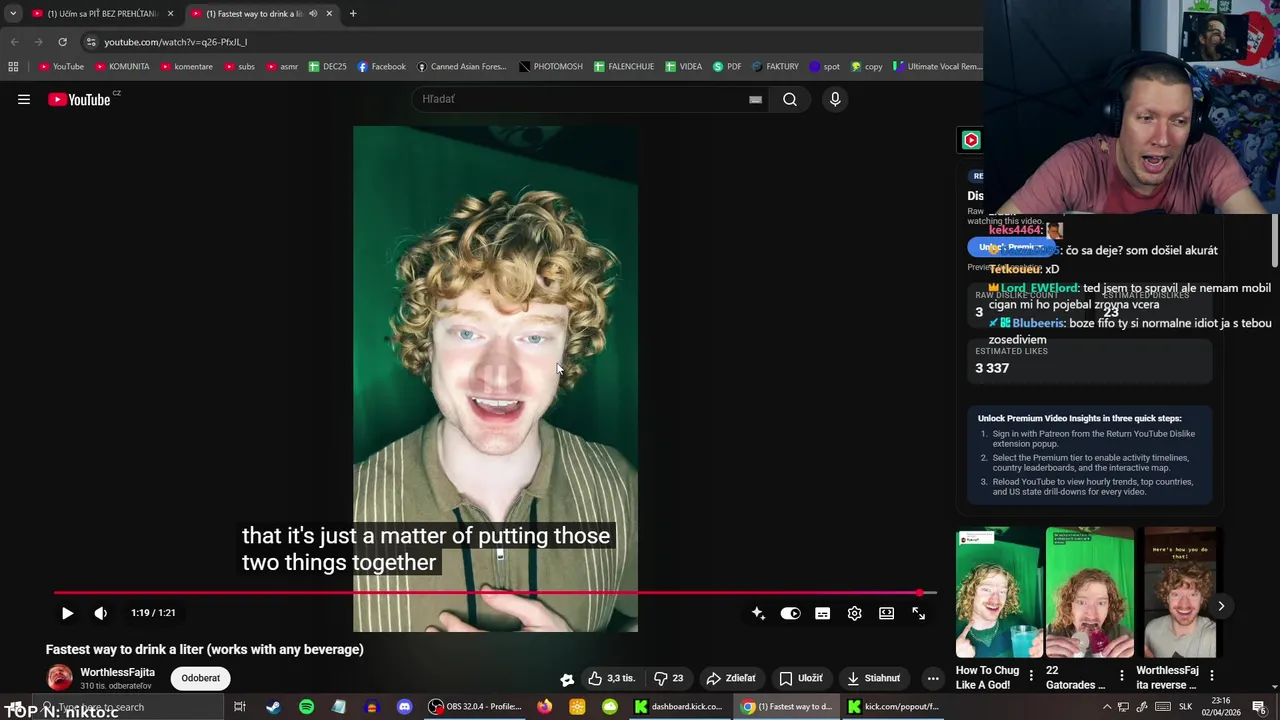Play the paused video

pos(67,613)
